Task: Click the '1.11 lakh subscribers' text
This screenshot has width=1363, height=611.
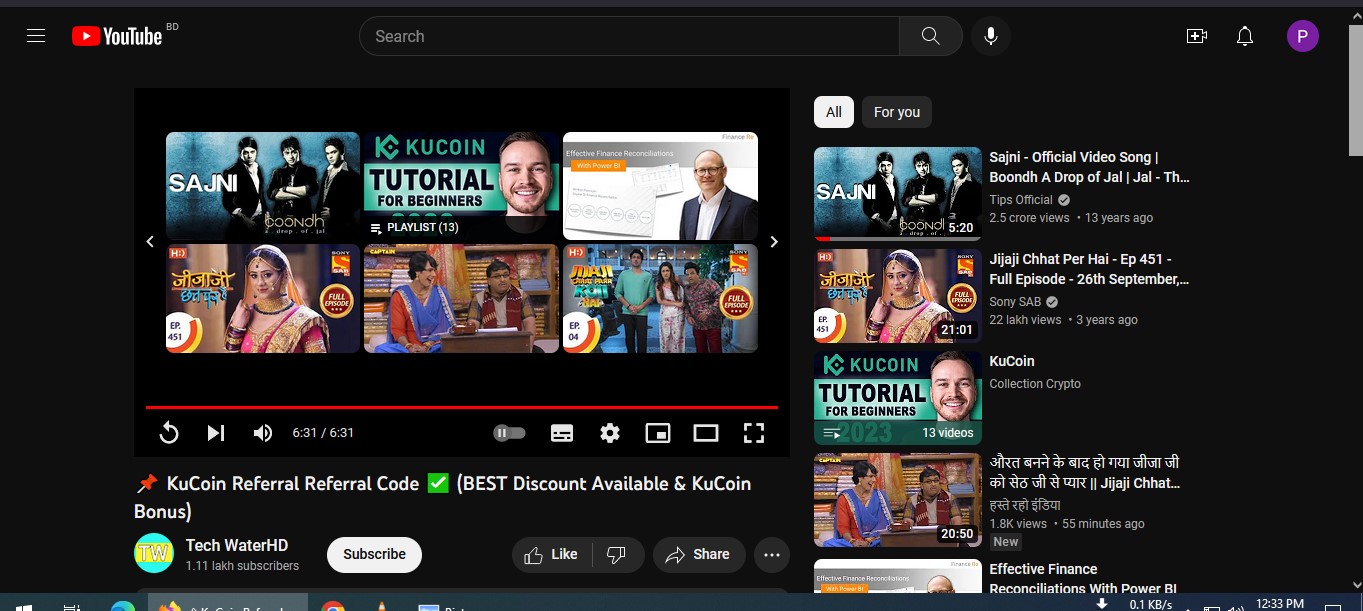Action: (242, 566)
